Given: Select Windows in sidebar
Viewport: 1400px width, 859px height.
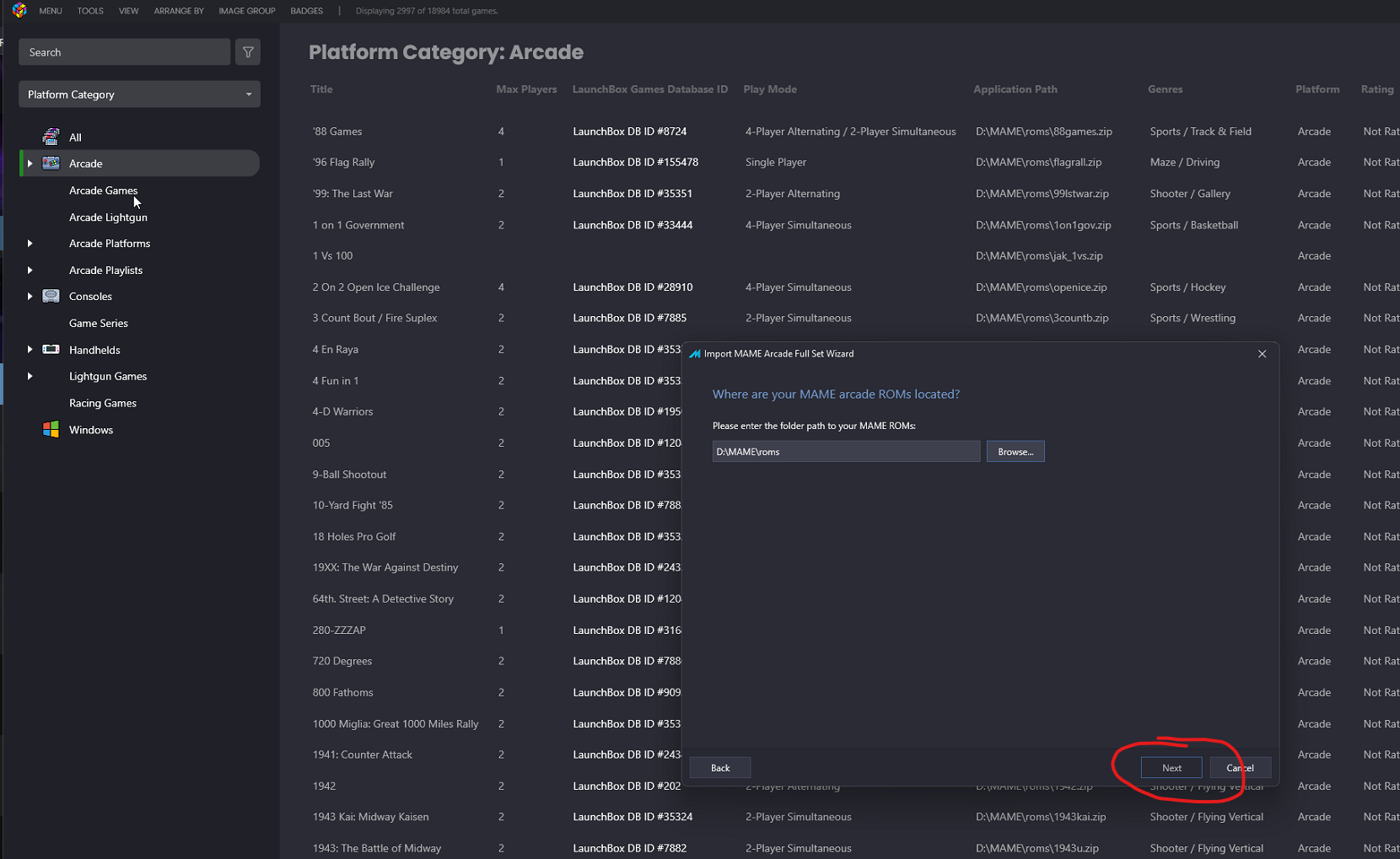Looking at the screenshot, I should click(x=91, y=430).
